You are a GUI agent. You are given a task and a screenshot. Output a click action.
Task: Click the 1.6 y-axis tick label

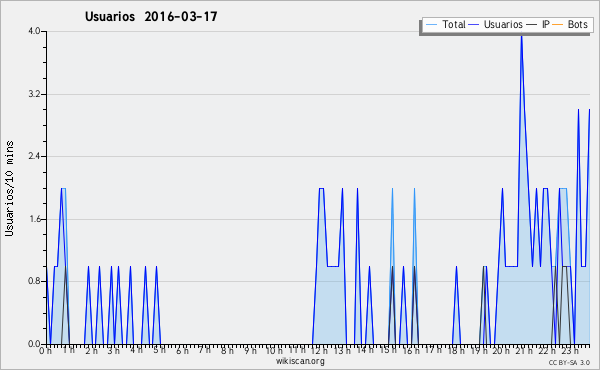34,219
